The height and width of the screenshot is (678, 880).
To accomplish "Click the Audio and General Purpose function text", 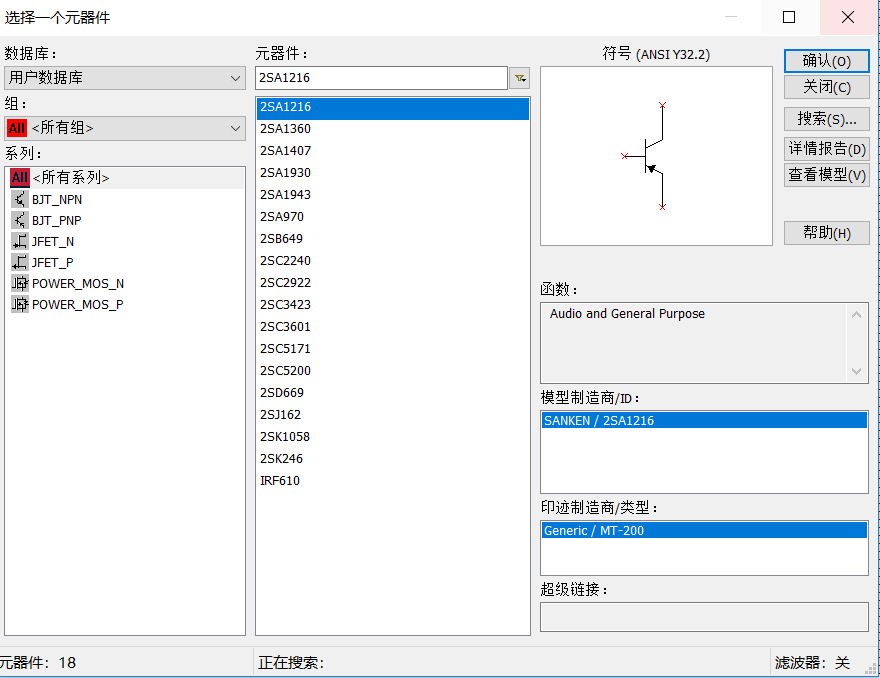I will [627, 314].
